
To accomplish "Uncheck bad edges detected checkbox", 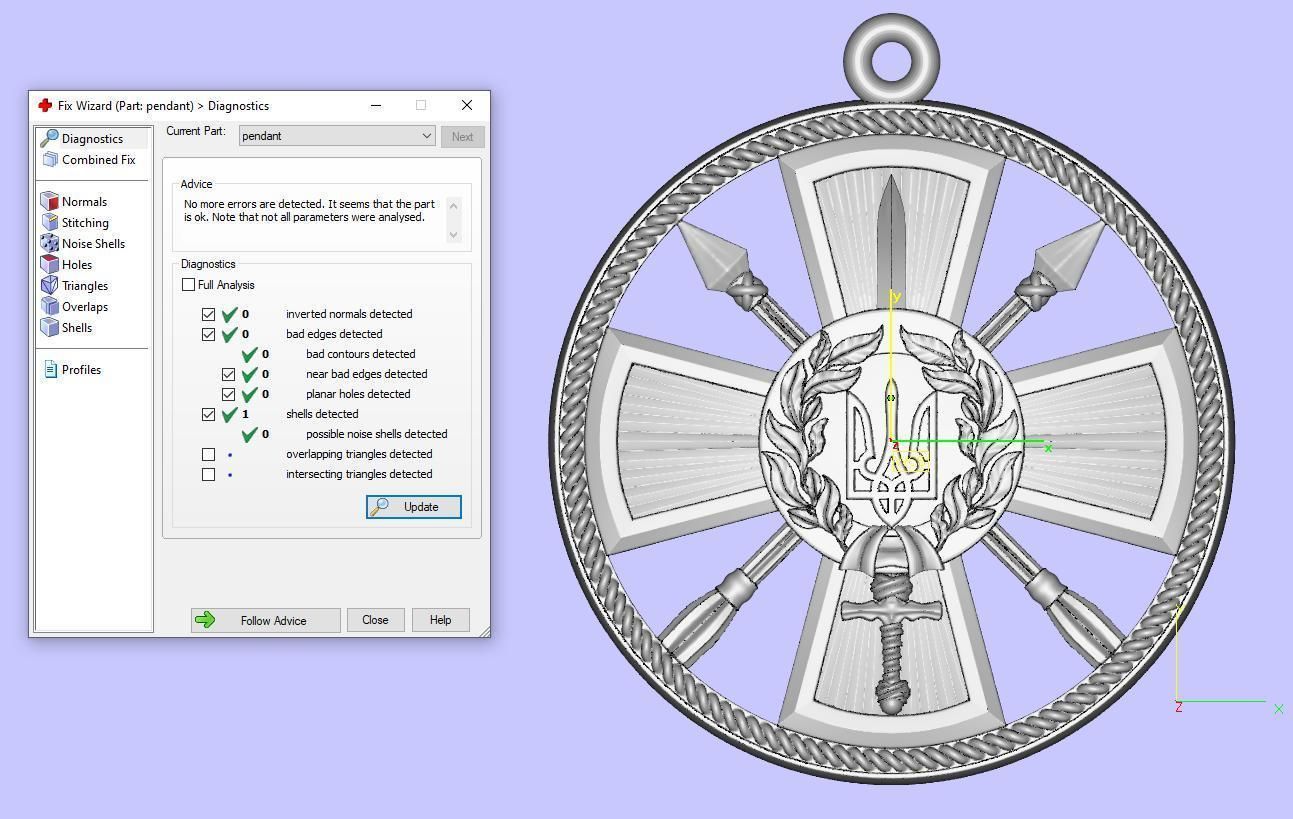I will [208, 334].
